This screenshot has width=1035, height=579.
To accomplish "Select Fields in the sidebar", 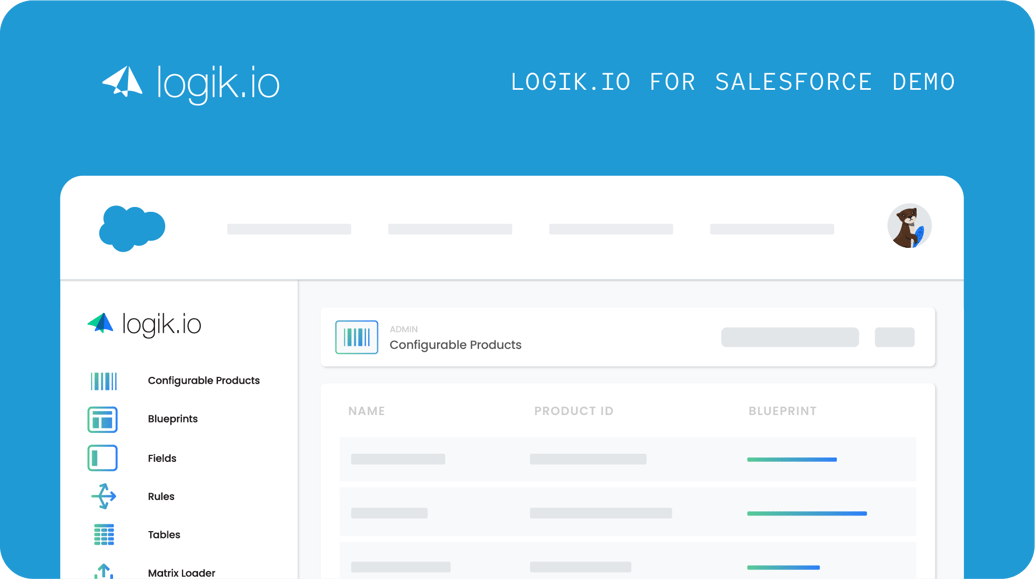I will (x=162, y=458).
